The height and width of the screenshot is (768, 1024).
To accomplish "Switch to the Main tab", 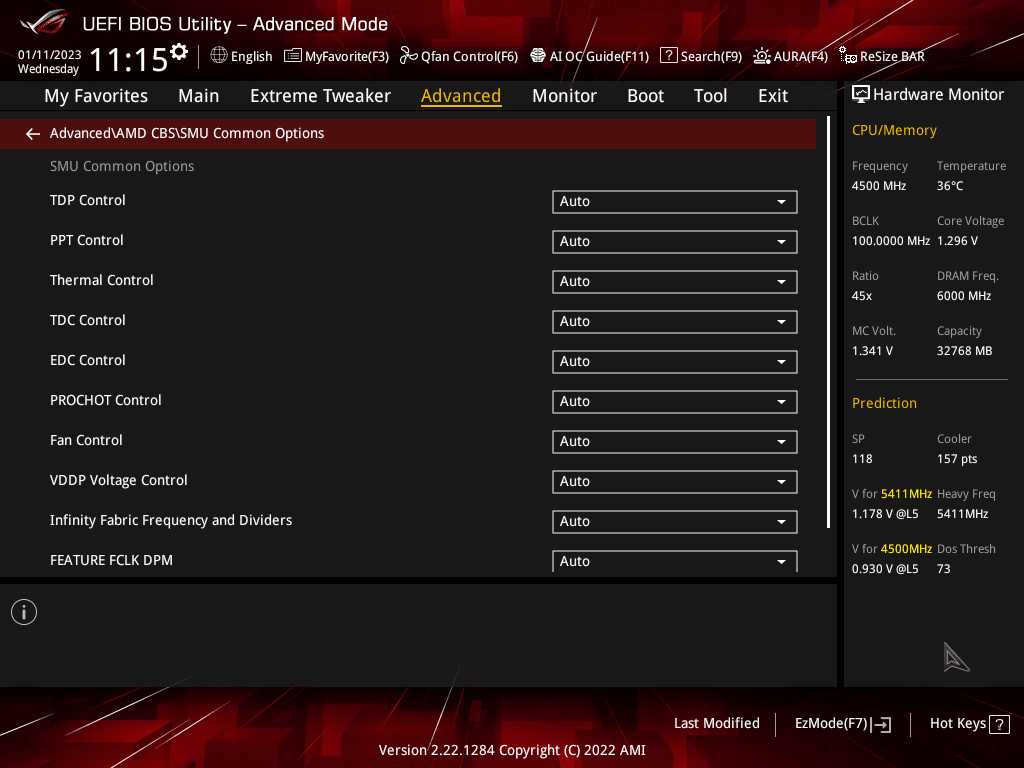I will tap(199, 96).
